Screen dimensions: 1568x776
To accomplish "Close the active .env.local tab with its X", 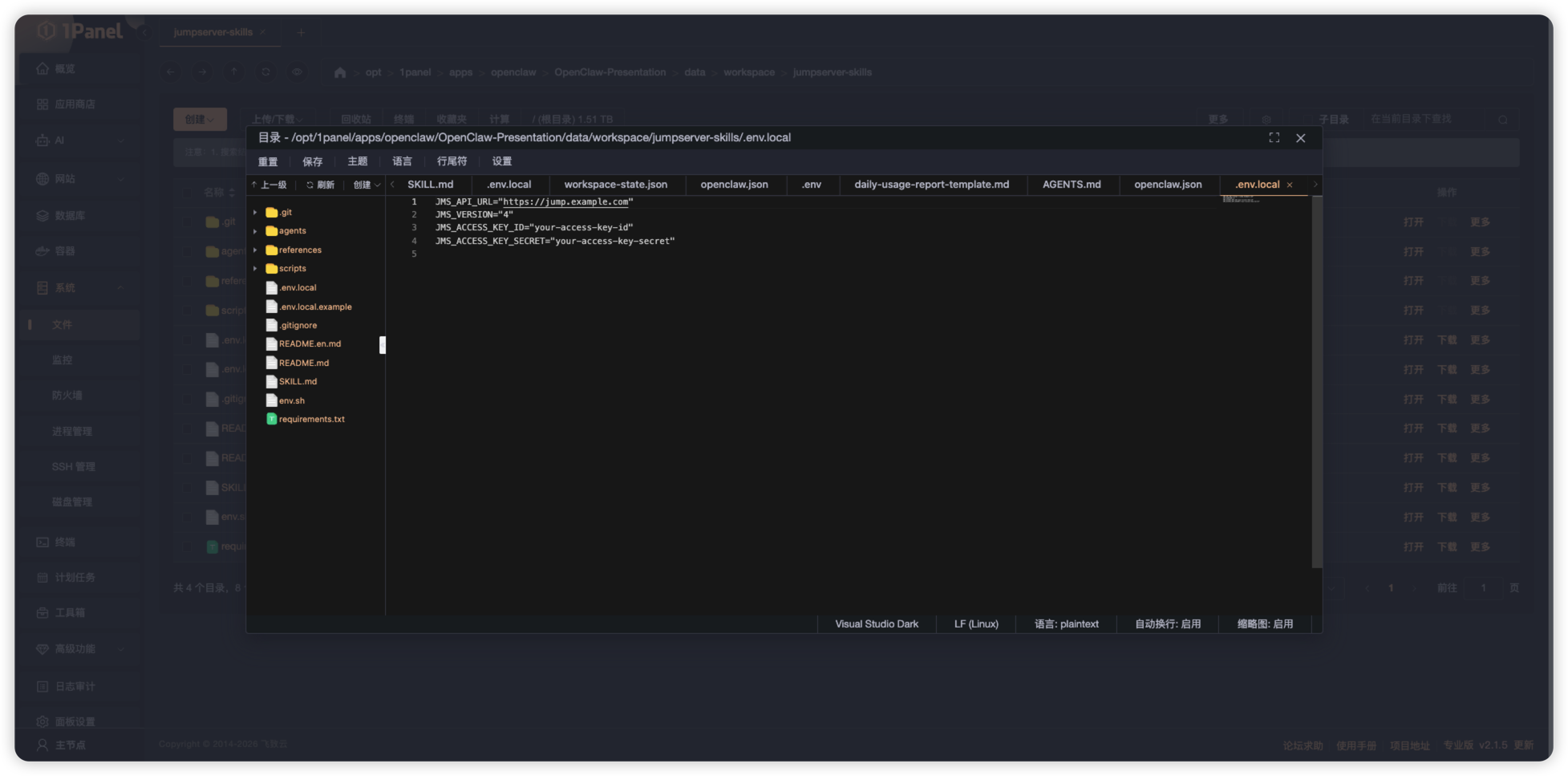I will (x=1290, y=185).
